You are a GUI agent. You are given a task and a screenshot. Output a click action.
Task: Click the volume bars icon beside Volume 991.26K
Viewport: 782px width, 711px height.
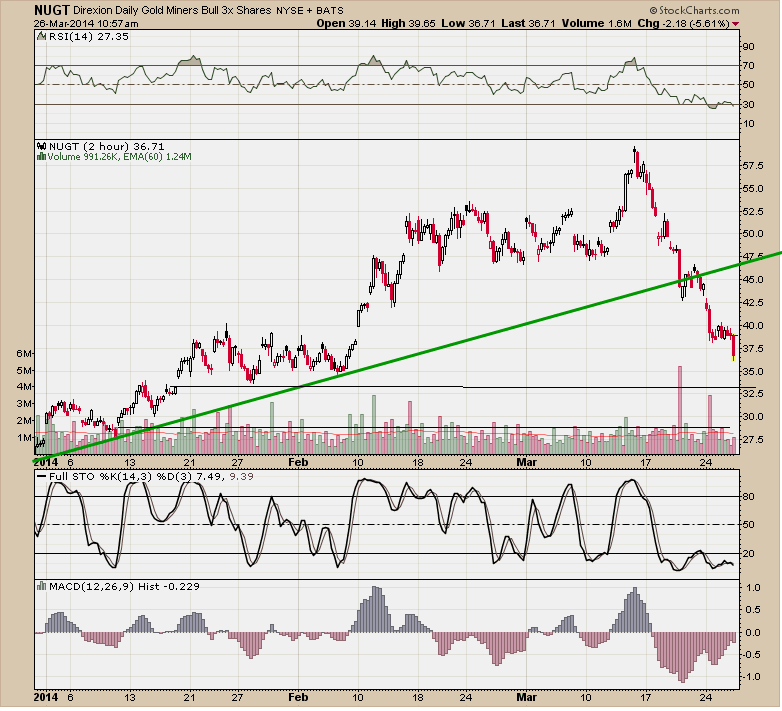[42, 157]
